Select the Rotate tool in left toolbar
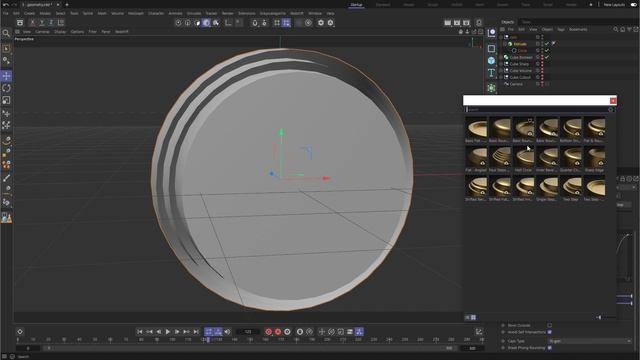This screenshot has height=360, width=640. coord(6,88)
